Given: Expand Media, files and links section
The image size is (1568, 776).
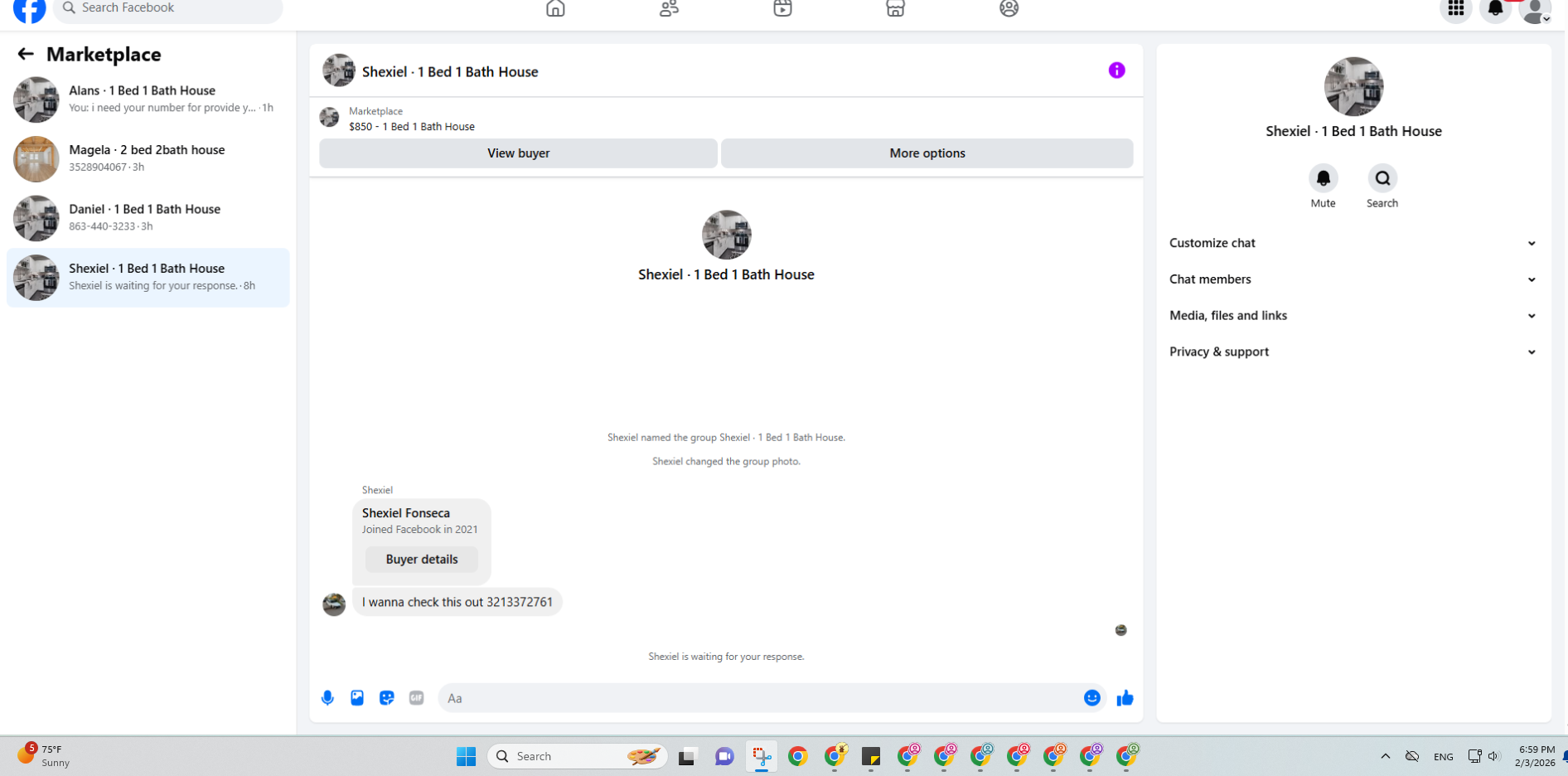Looking at the screenshot, I should click(1353, 316).
